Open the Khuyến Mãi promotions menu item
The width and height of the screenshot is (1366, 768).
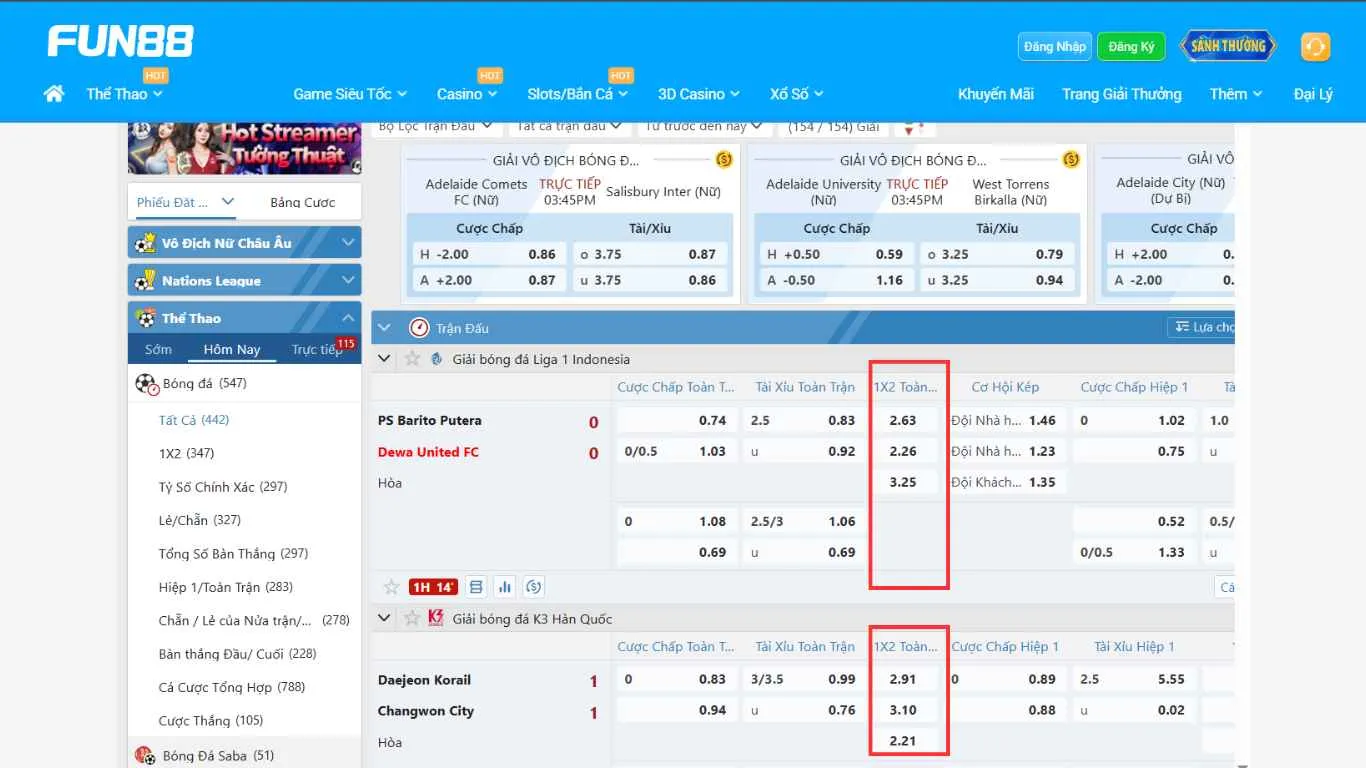click(x=995, y=94)
